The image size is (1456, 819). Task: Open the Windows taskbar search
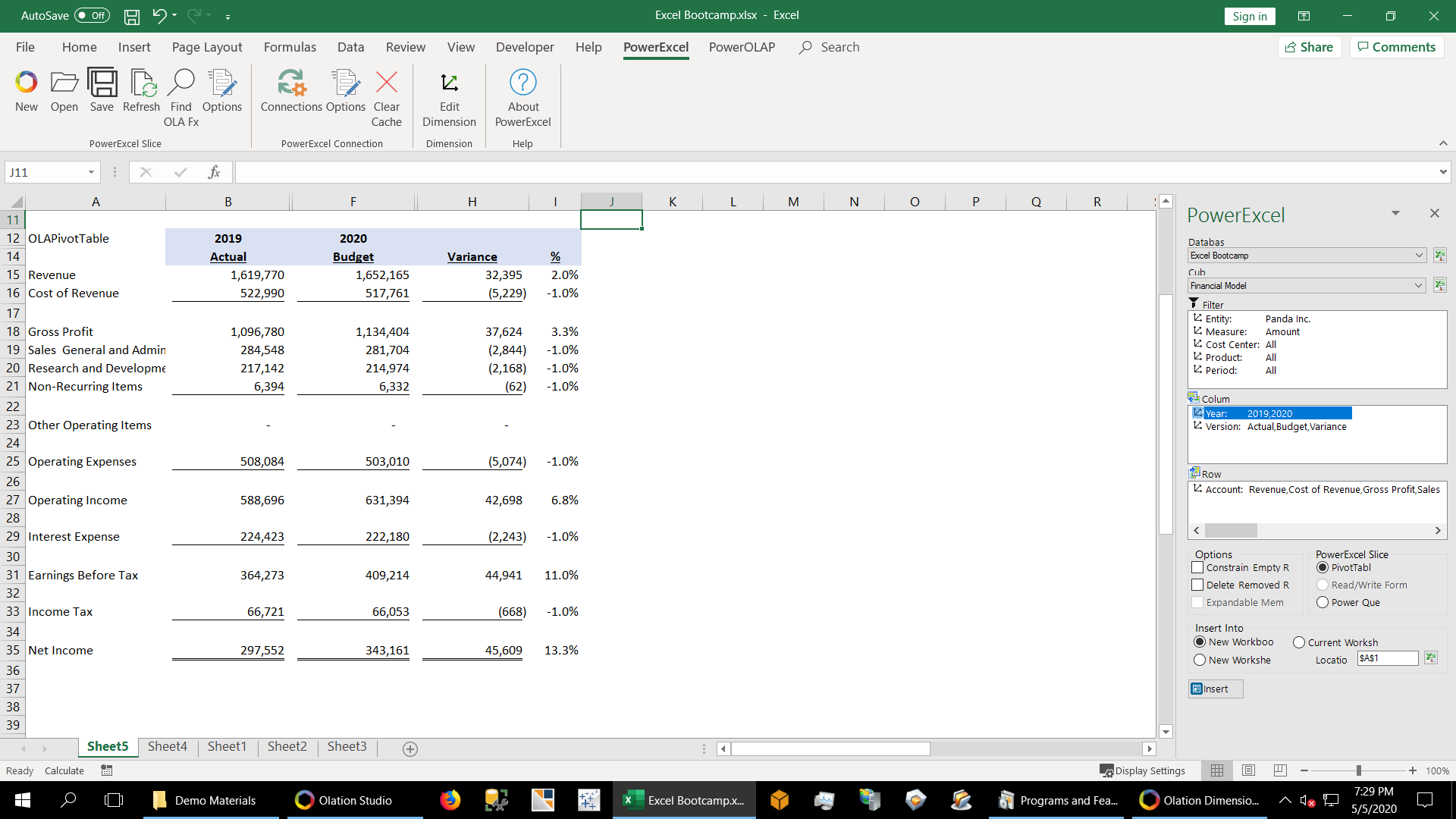[68, 800]
